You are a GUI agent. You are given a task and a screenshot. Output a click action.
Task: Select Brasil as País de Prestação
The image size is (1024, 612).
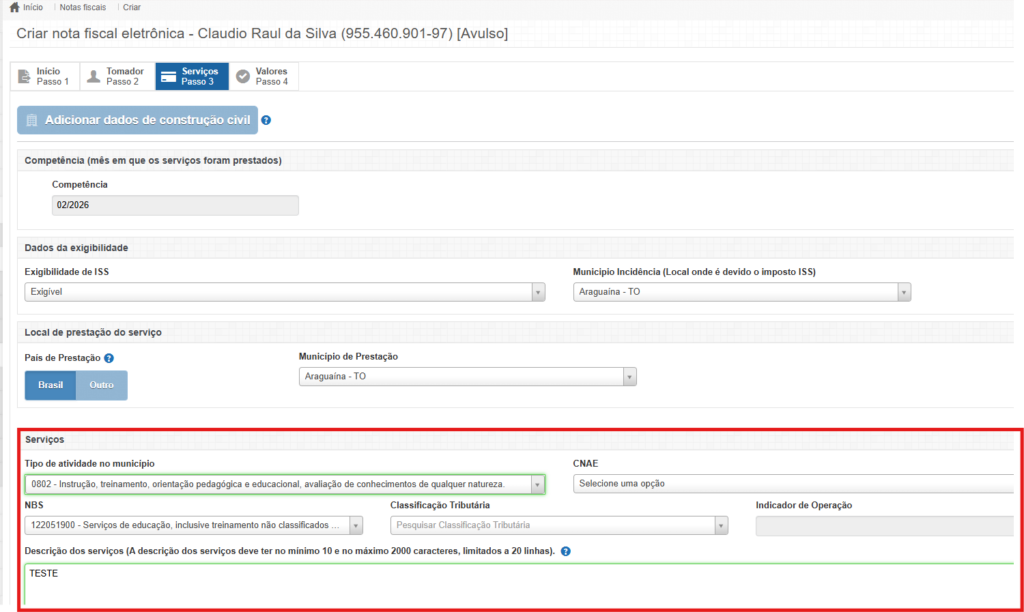tap(50, 385)
